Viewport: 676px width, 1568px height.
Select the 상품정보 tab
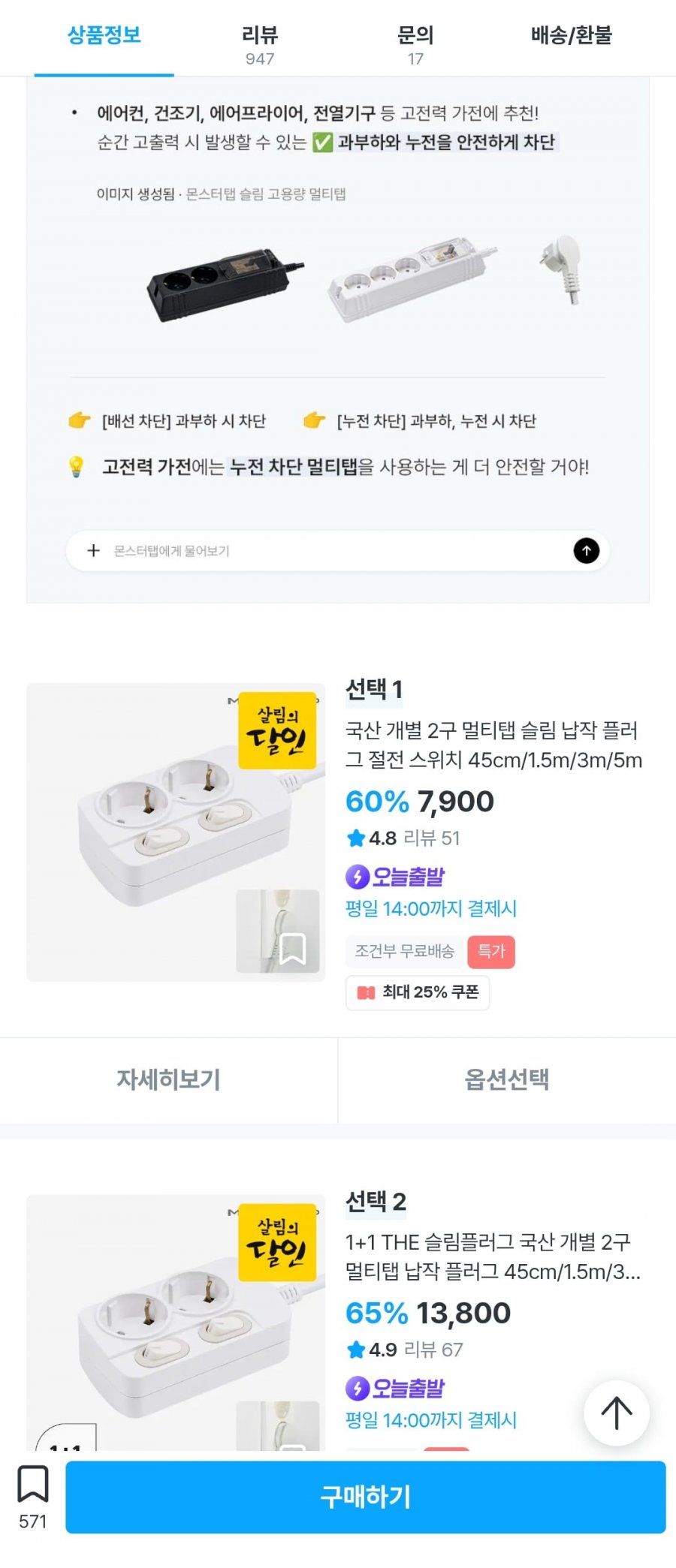tap(104, 36)
